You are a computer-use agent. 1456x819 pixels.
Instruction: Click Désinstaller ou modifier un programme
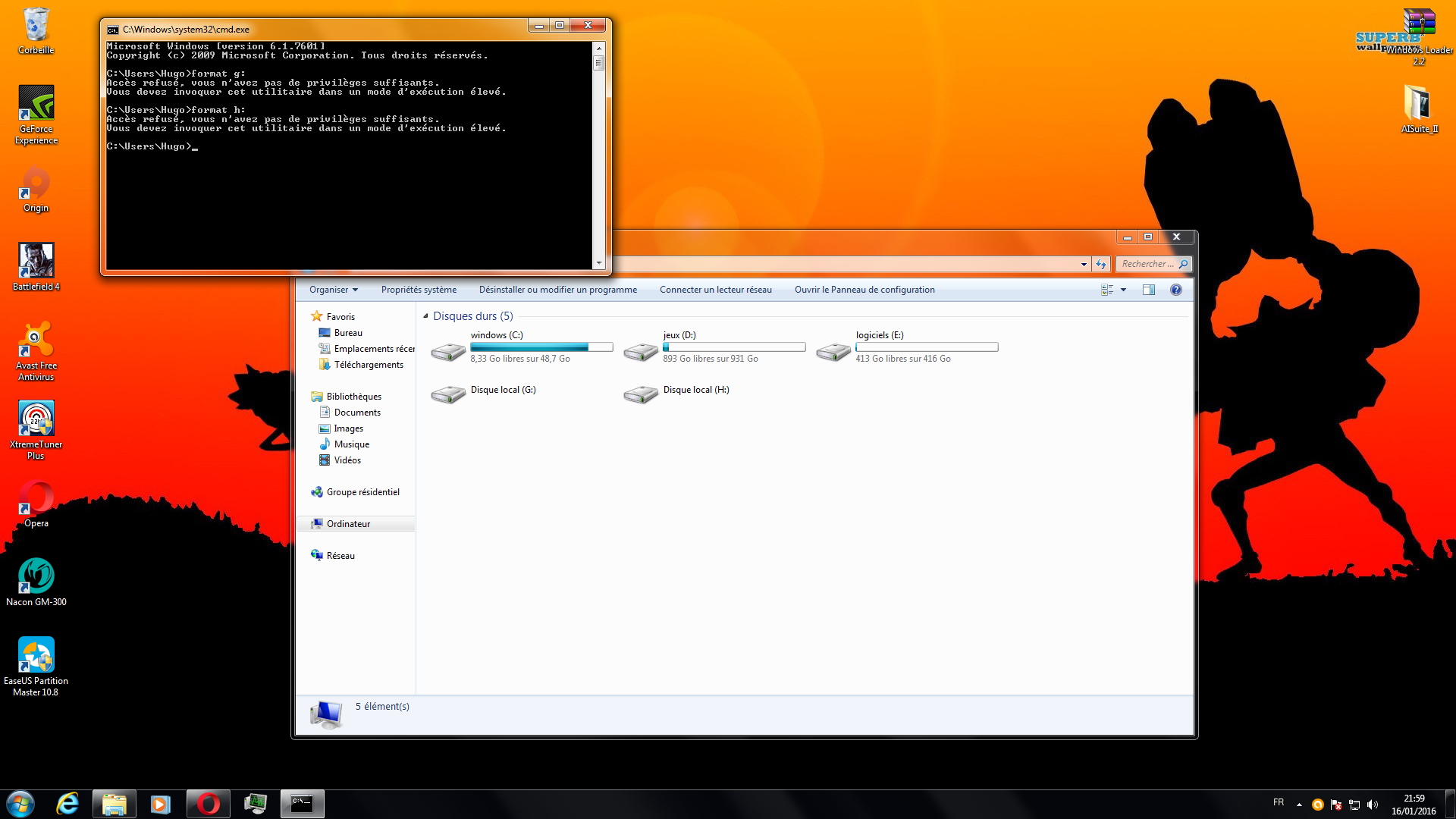pos(558,290)
